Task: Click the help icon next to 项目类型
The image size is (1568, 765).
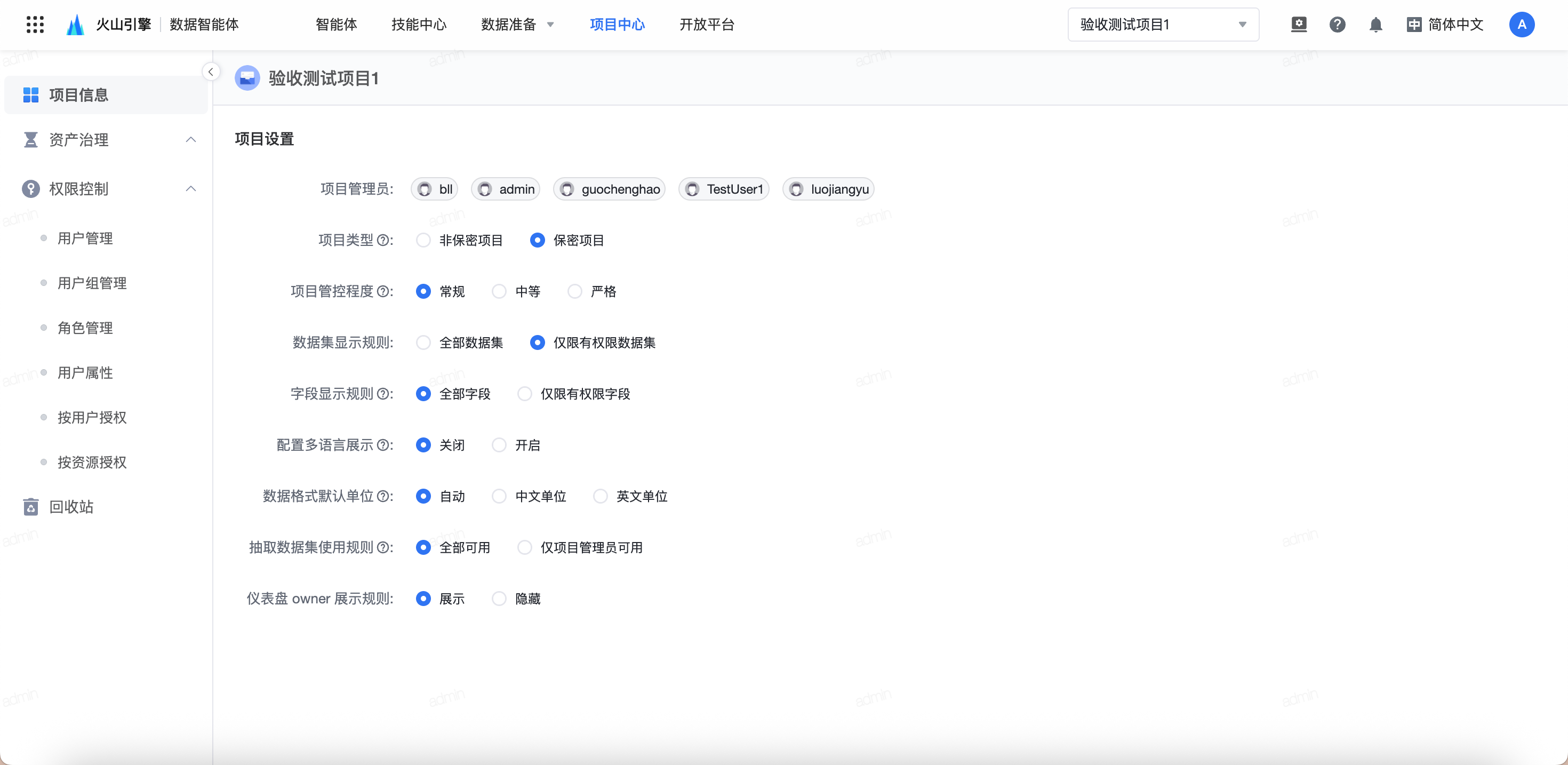Action: 383,241
